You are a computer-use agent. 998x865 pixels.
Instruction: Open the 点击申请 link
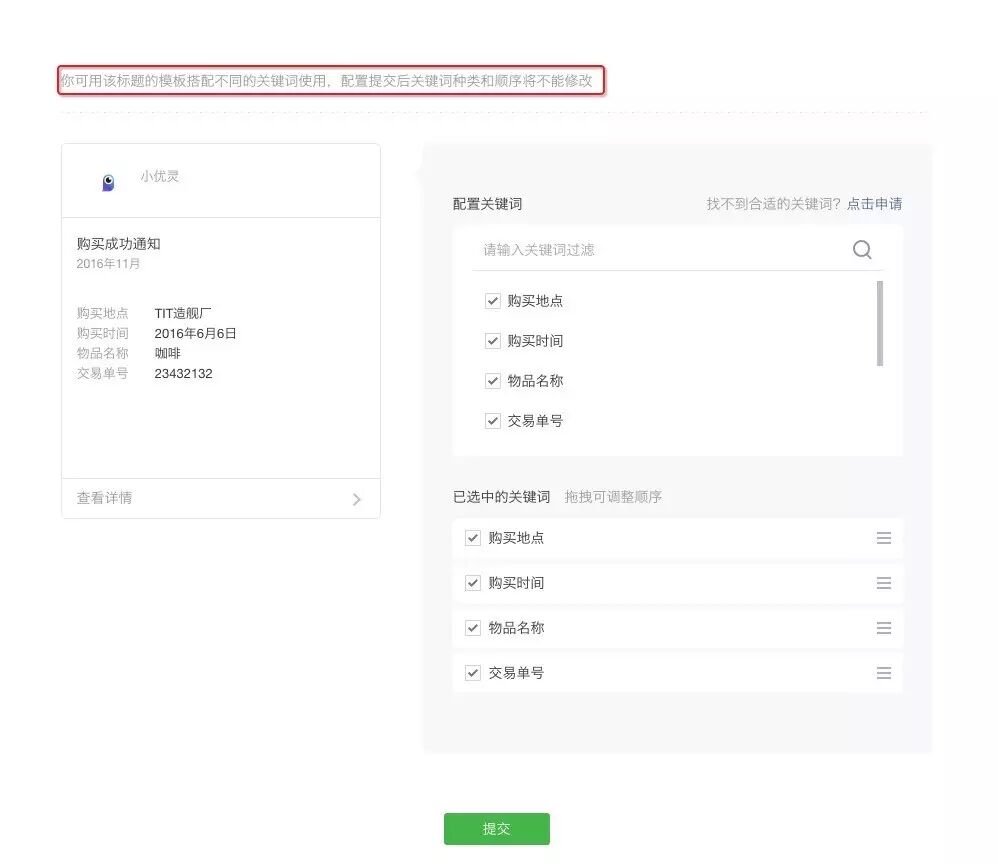click(874, 204)
